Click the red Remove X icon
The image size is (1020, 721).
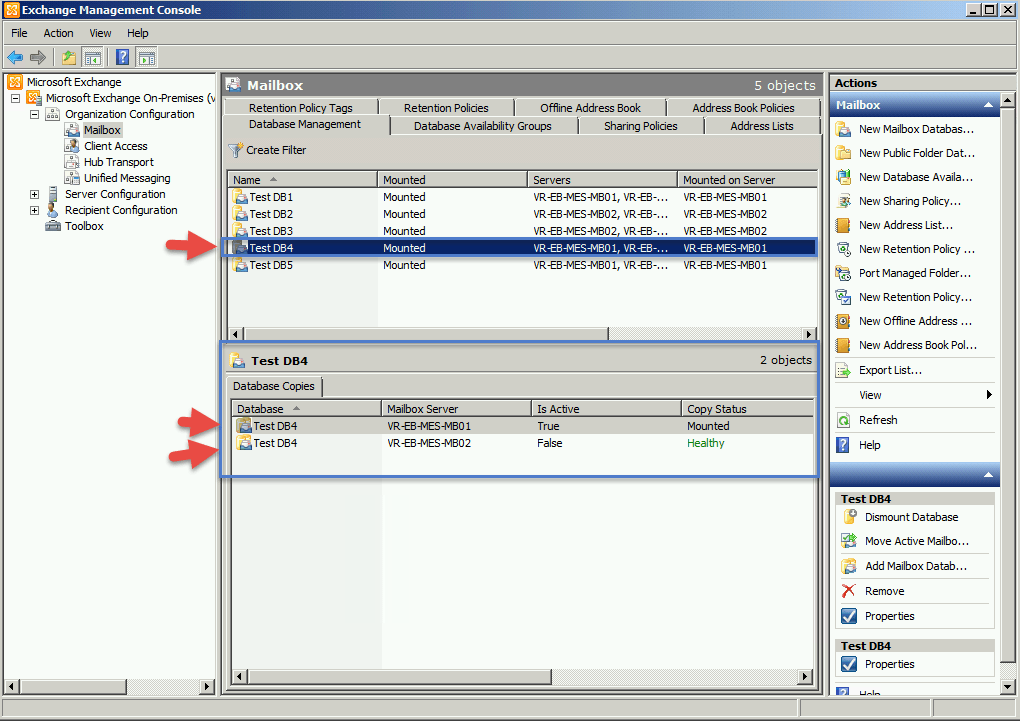[x=849, y=591]
